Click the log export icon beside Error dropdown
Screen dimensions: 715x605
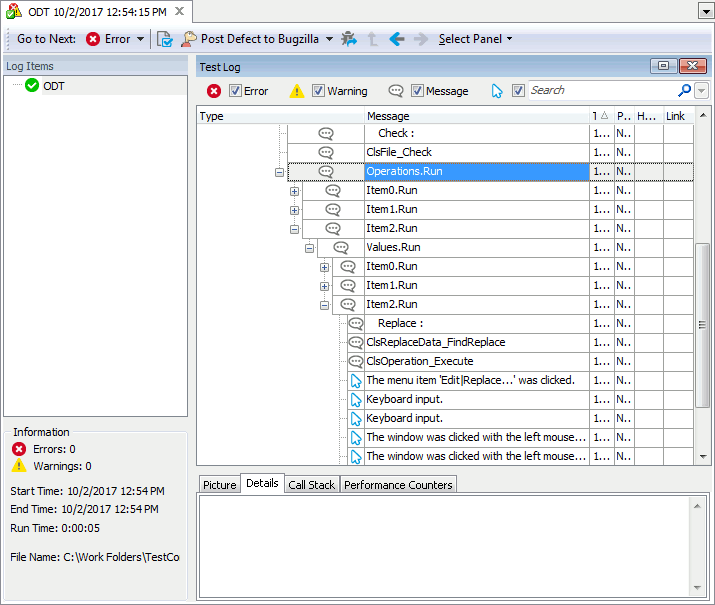(164, 39)
